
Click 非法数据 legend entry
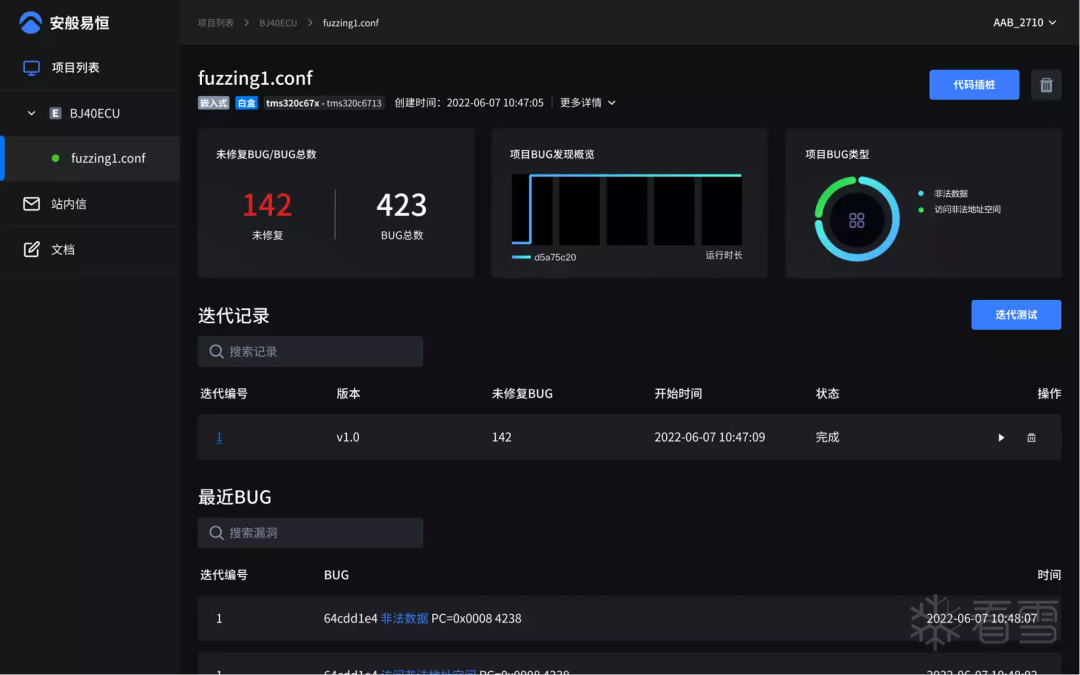[x=943, y=194]
